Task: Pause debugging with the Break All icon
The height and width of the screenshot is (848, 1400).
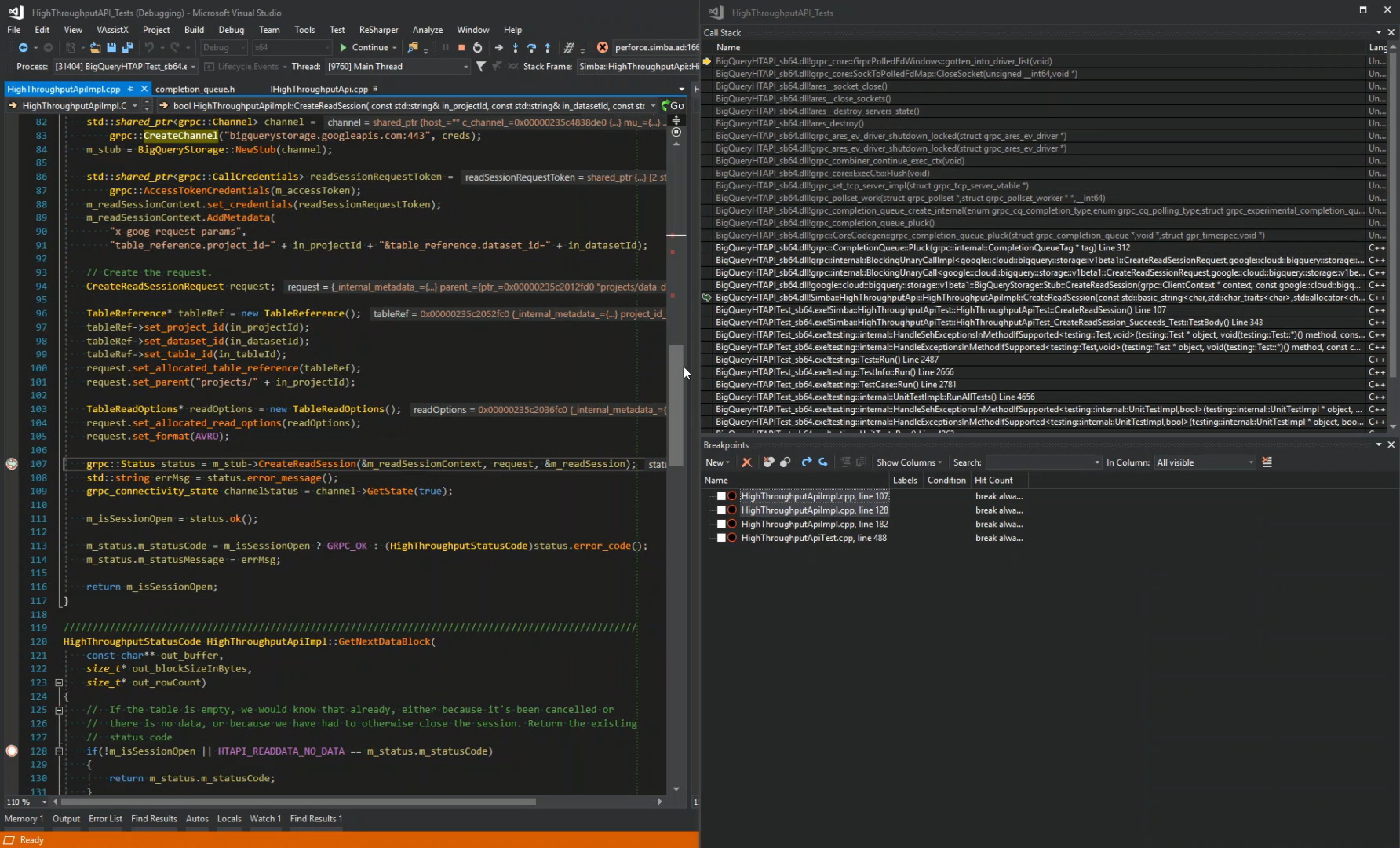Action: (445, 47)
